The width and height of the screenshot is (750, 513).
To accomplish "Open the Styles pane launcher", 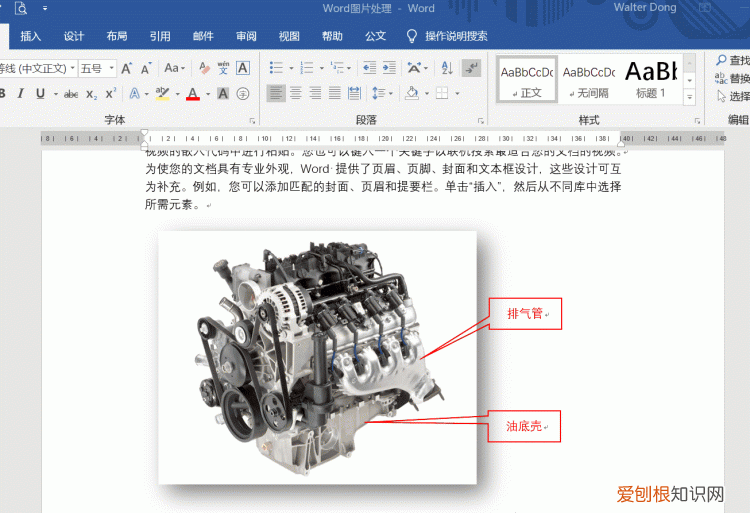I will pos(697,121).
